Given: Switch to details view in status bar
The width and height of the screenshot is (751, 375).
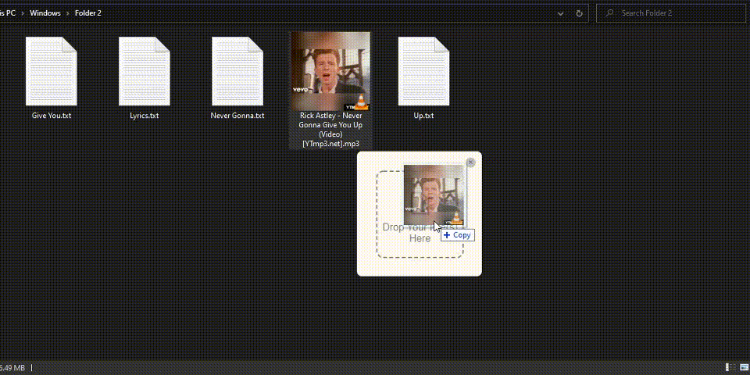Looking at the screenshot, I should [730, 367].
